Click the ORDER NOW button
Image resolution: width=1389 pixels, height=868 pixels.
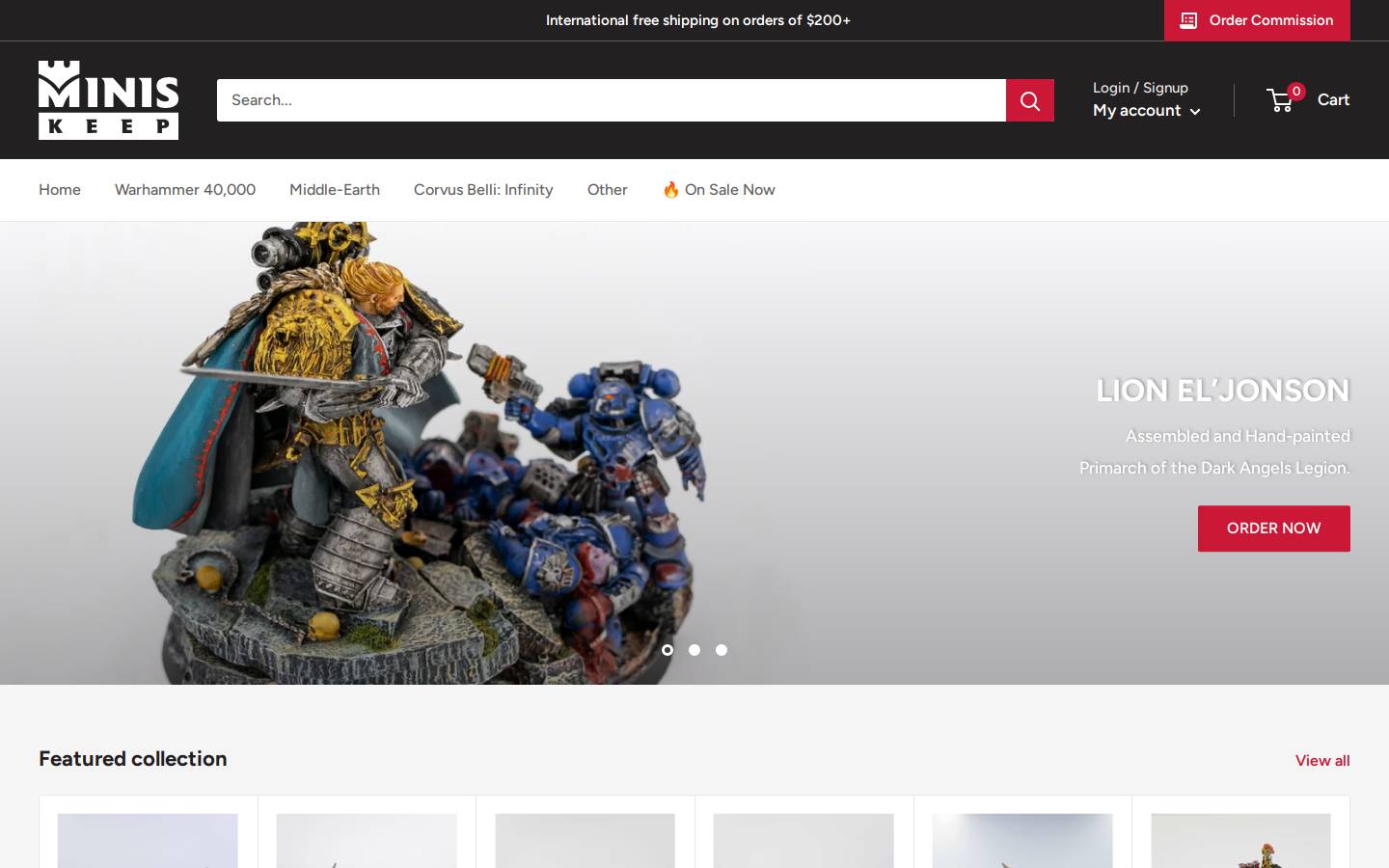pyautogui.click(x=1273, y=529)
